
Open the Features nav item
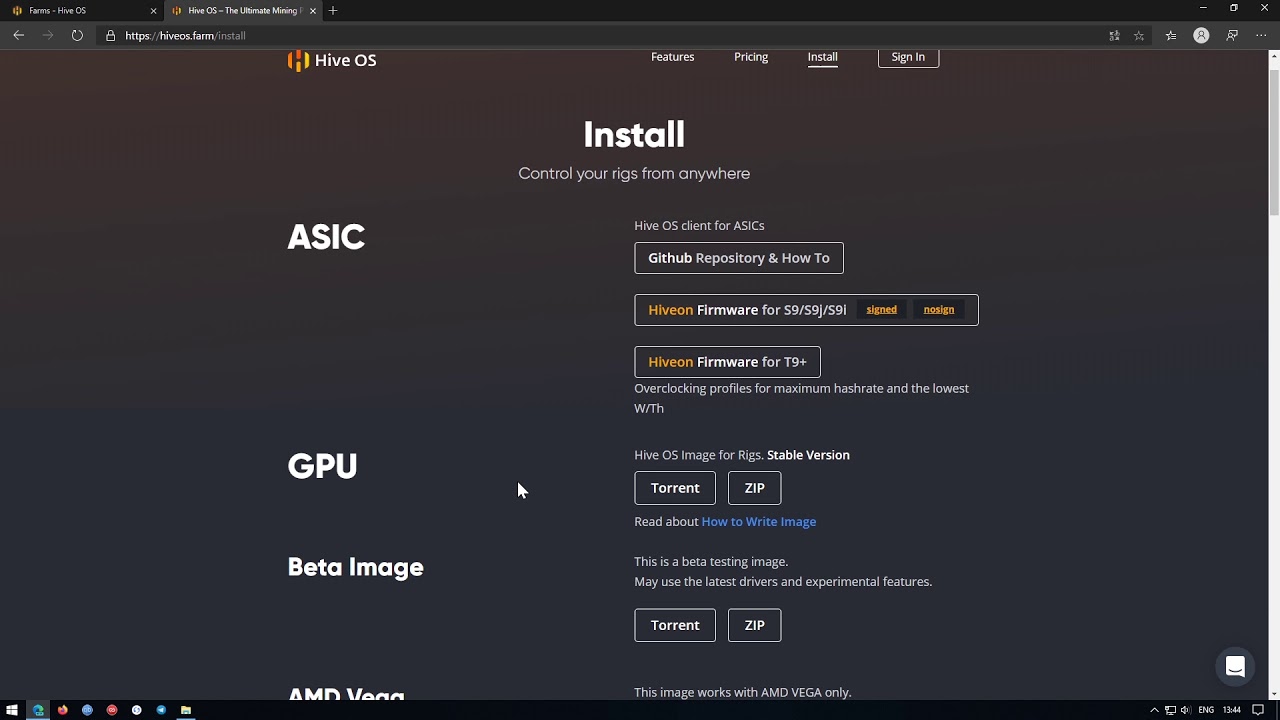[672, 57]
